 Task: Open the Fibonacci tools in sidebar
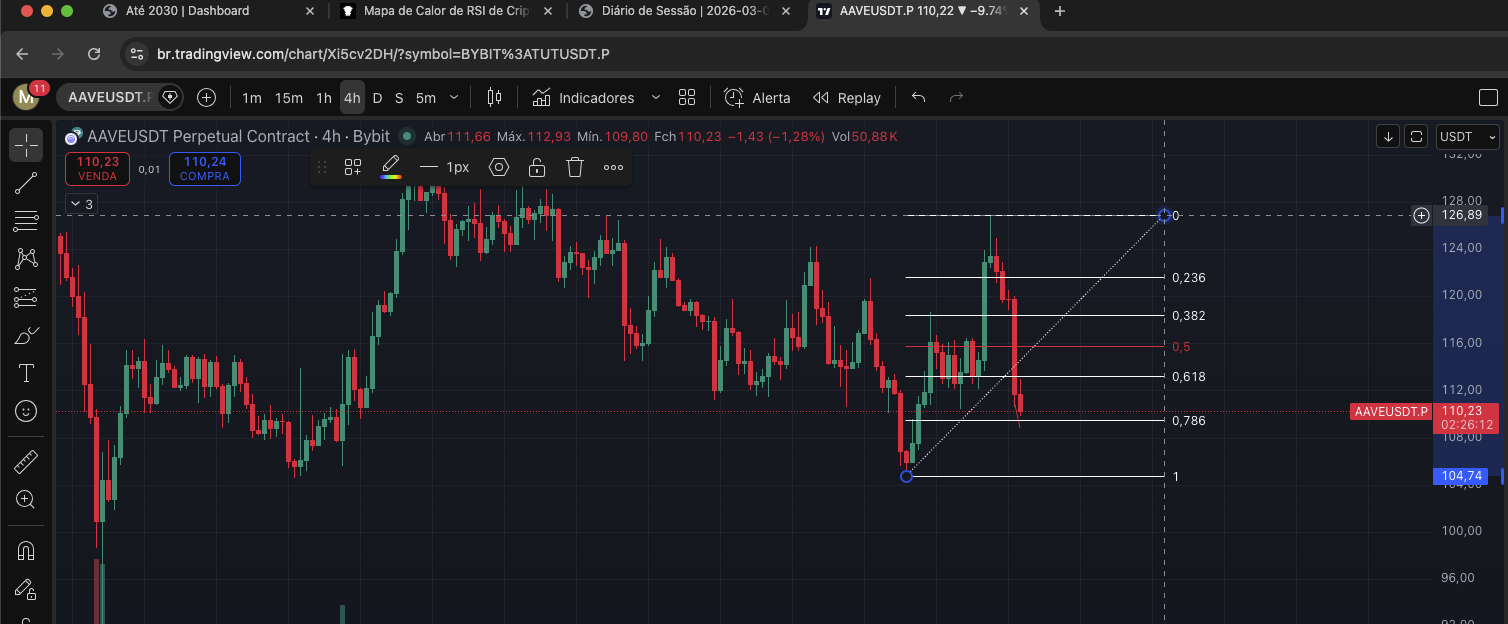click(x=26, y=221)
